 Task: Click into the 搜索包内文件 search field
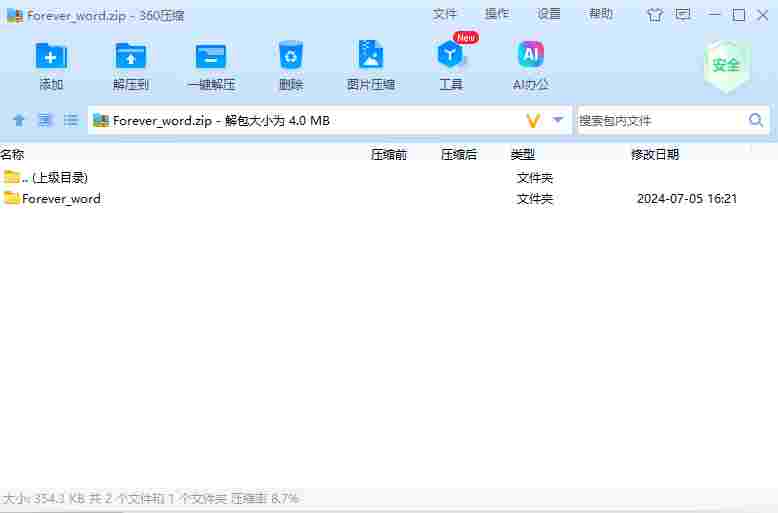coord(660,121)
